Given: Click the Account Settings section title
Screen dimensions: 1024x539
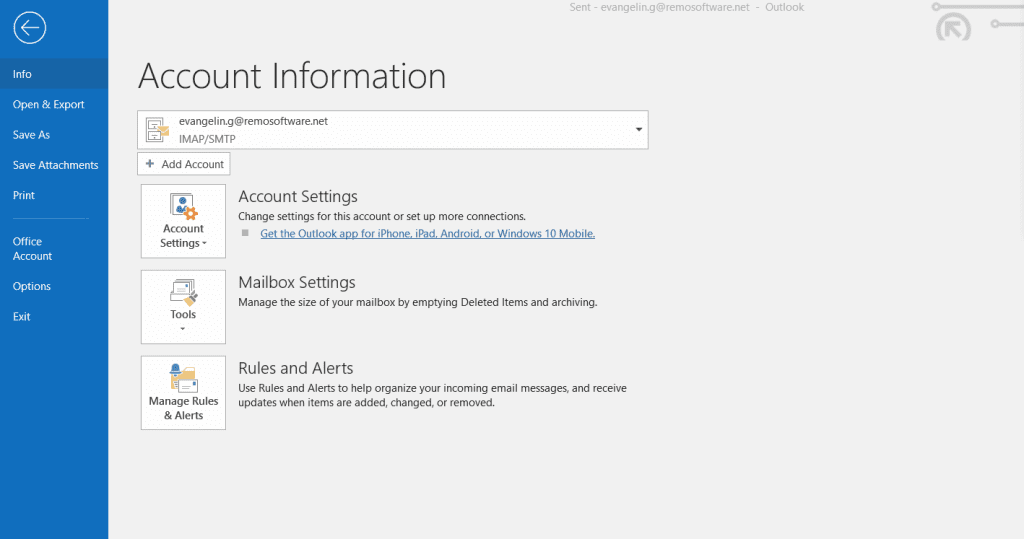Looking at the screenshot, I should [298, 196].
